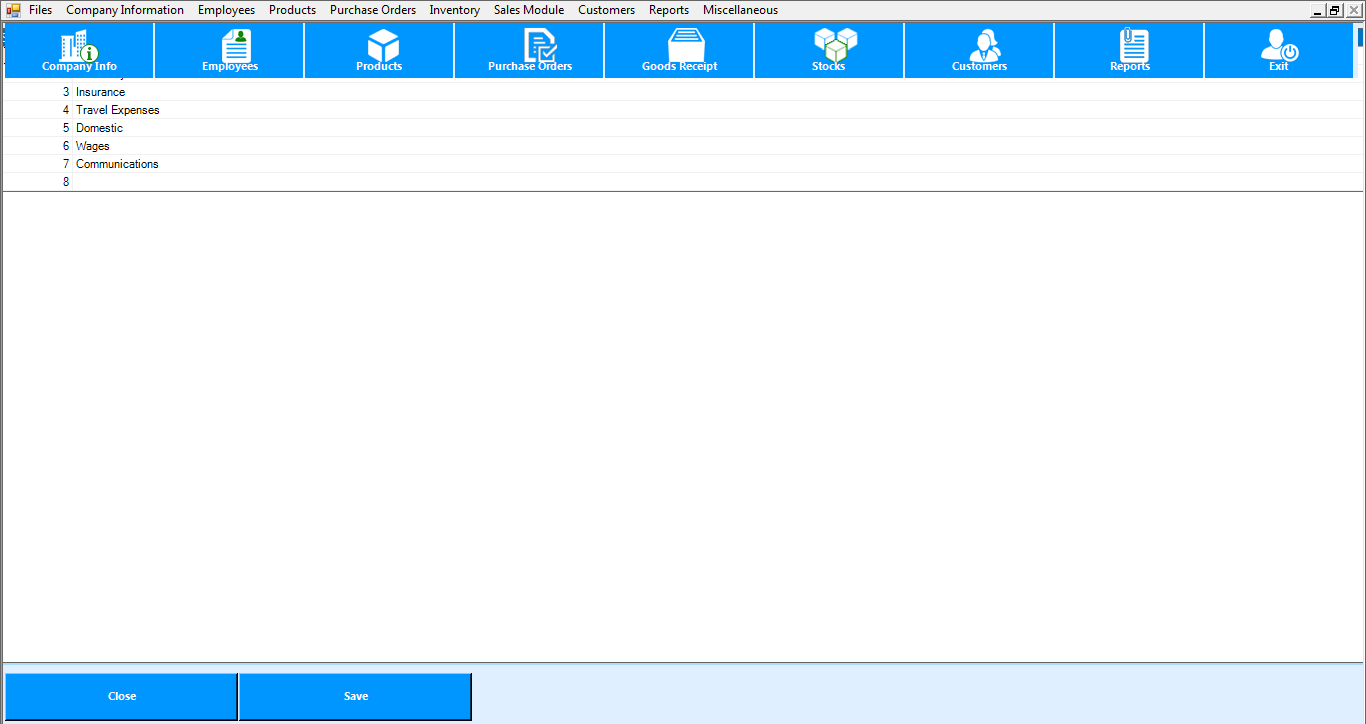The width and height of the screenshot is (1366, 724).
Task: Open the Products box icon
Action: click(x=380, y=50)
